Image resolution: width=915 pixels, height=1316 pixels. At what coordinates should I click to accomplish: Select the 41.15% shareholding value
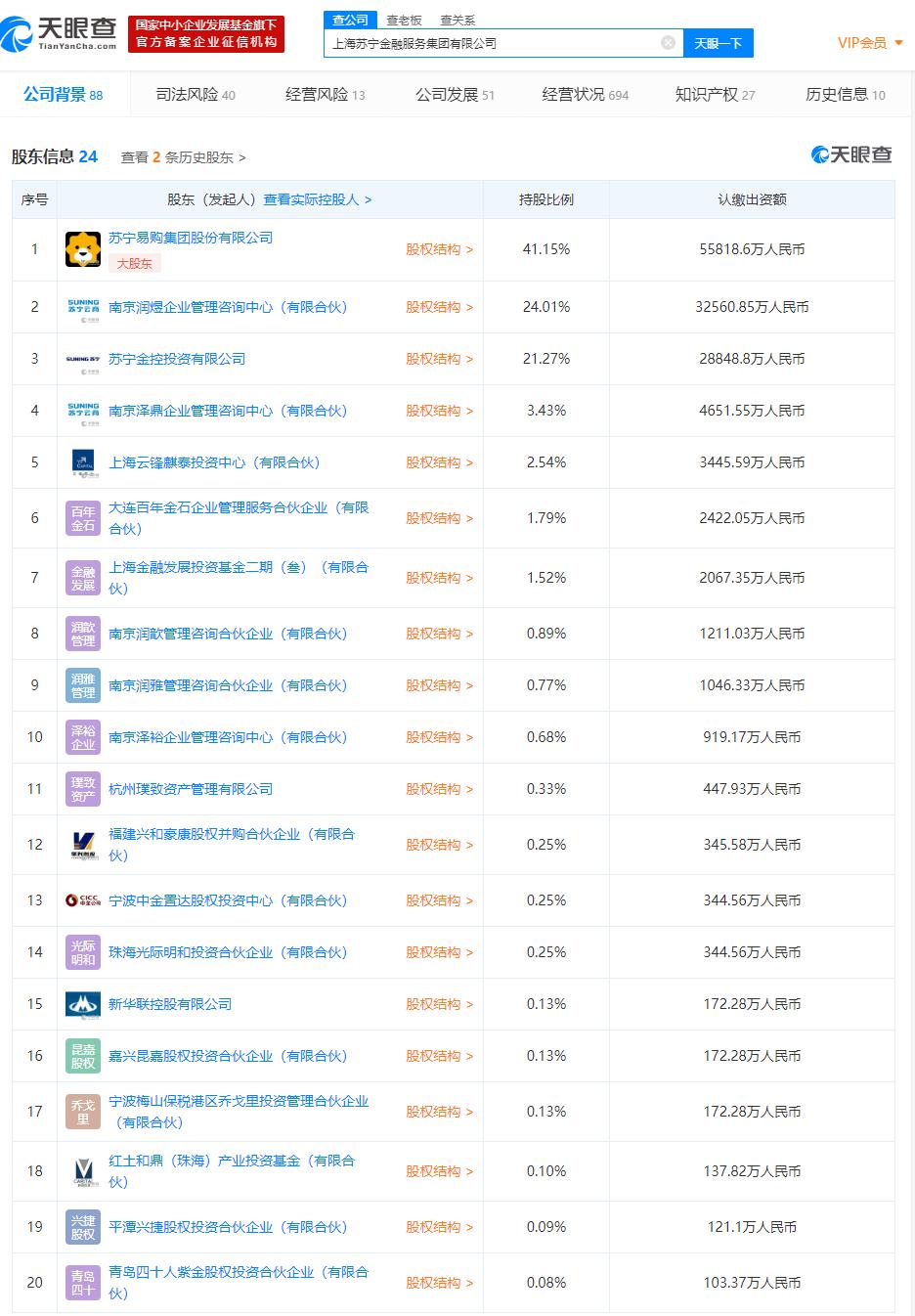tap(546, 249)
